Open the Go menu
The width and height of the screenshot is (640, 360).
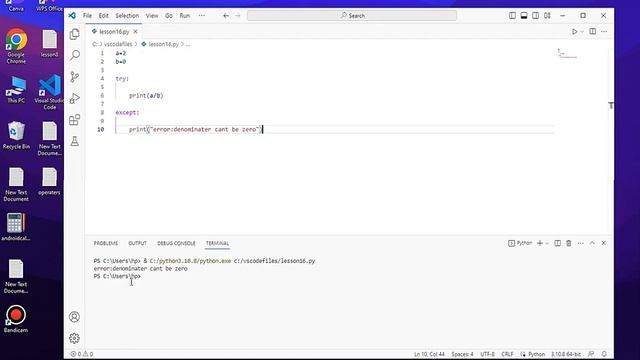tap(169, 16)
